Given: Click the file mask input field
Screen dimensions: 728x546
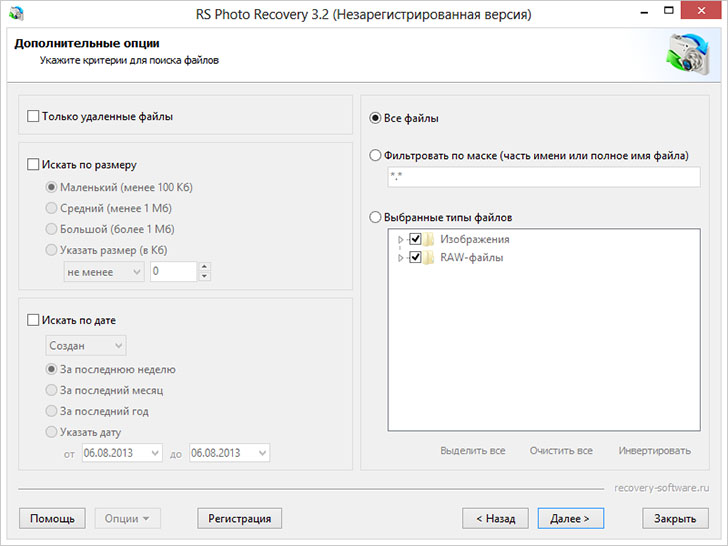Looking at the screenshot, I should click(544, 177).
